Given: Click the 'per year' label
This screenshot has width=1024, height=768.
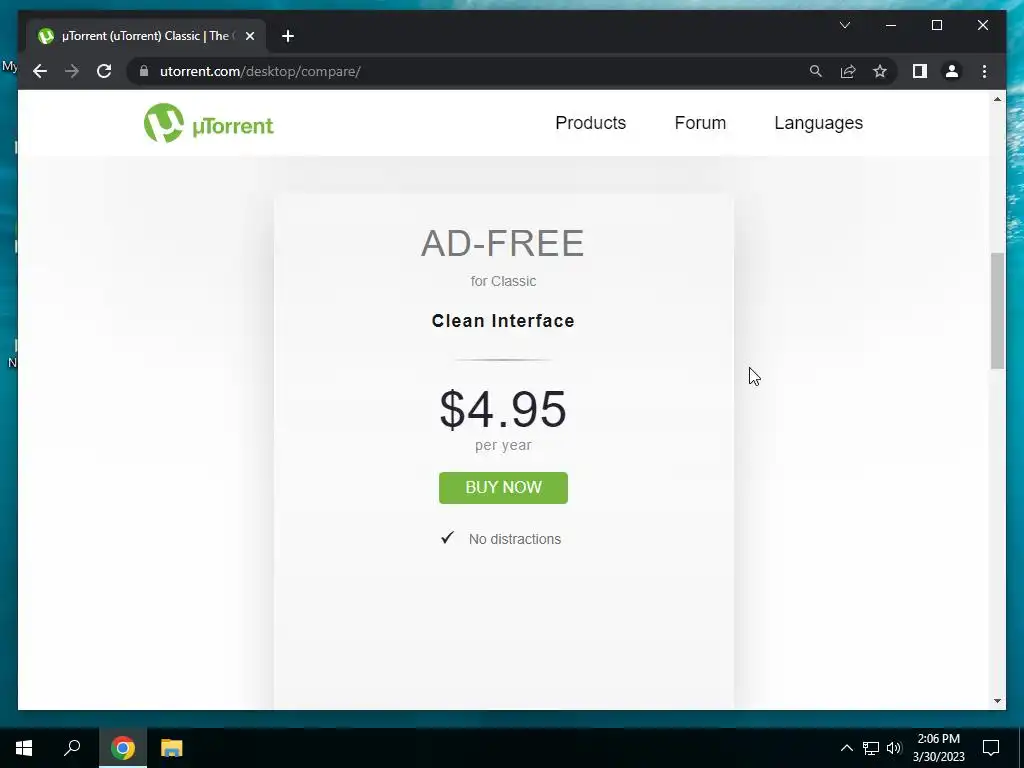Looking at the screenshot, I should coord(503,445).
